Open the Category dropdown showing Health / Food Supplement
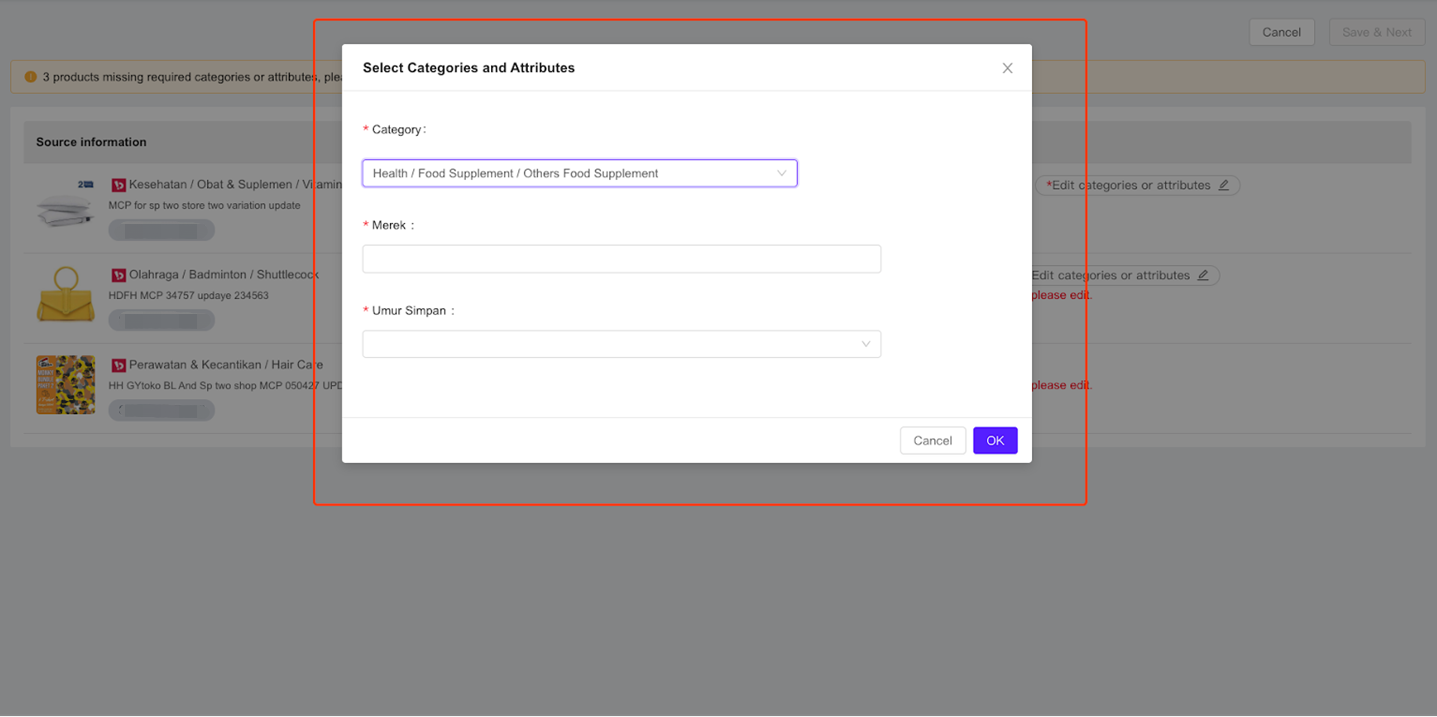1437x717 pixels. pyautogui.click(x=579, y=174)
